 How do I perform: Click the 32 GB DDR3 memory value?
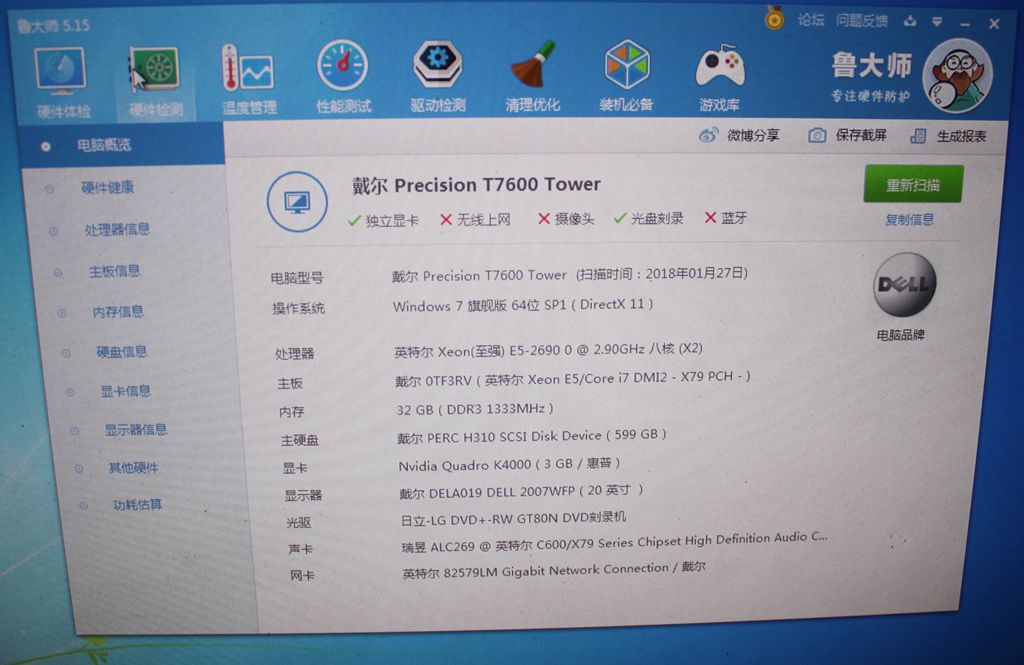tap(475, 409)
